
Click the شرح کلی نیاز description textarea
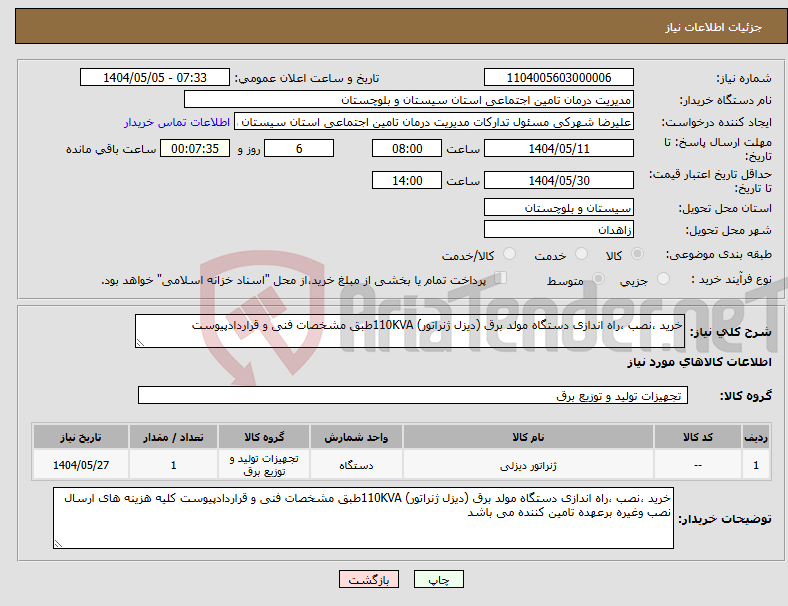click(410, 331)
